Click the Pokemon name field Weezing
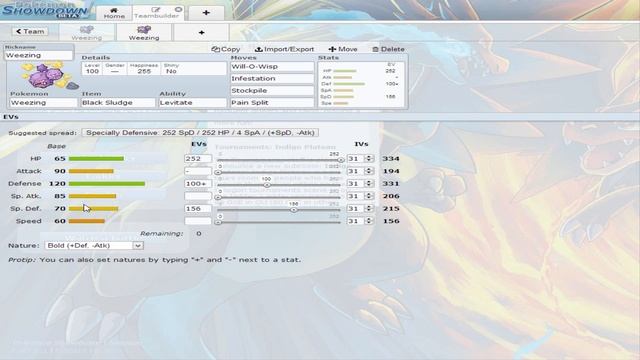The image size is (640, 360). pyautogui.click(x=43, y=102)
